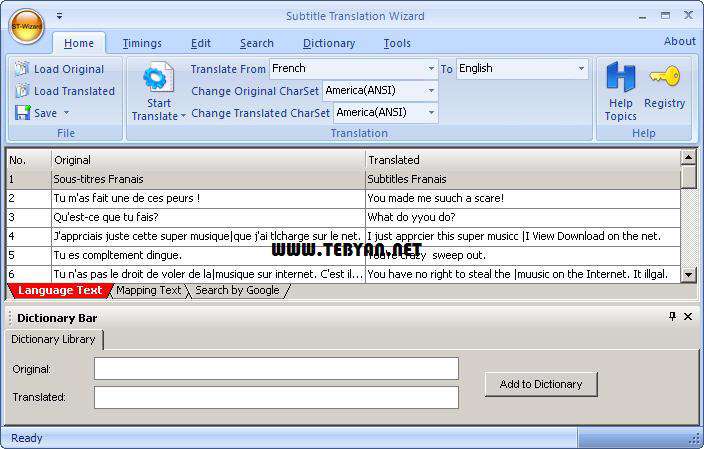
Task: Click the Save floppy disk icon
Action: (x=22, y=112)
